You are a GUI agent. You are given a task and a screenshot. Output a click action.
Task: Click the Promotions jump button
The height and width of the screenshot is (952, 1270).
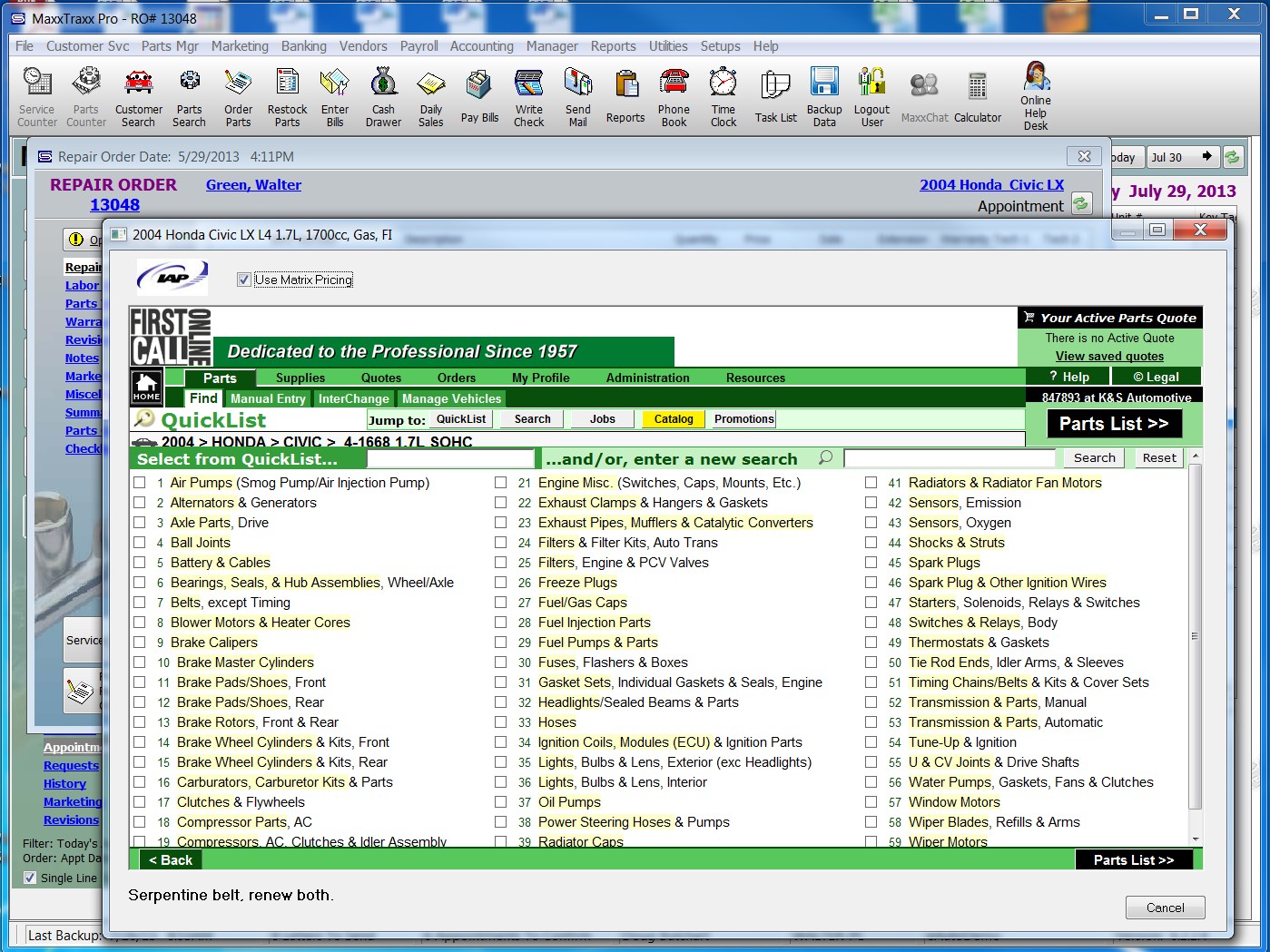(x=744, y=419)
